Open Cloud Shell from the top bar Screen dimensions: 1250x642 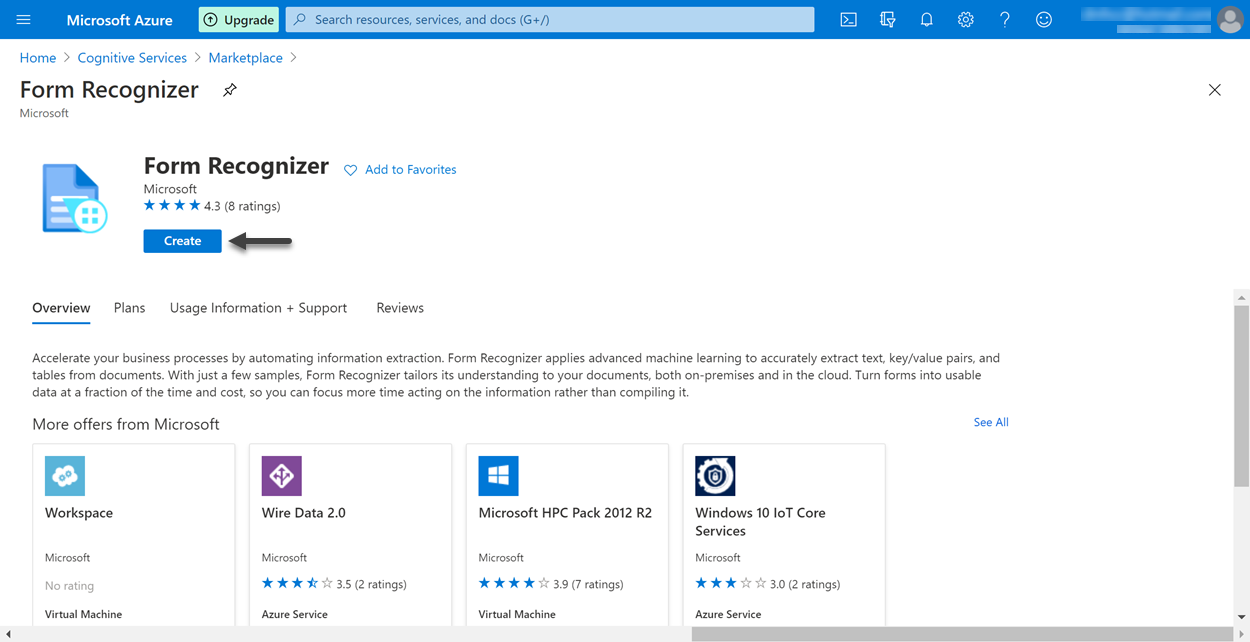[848, 19]
